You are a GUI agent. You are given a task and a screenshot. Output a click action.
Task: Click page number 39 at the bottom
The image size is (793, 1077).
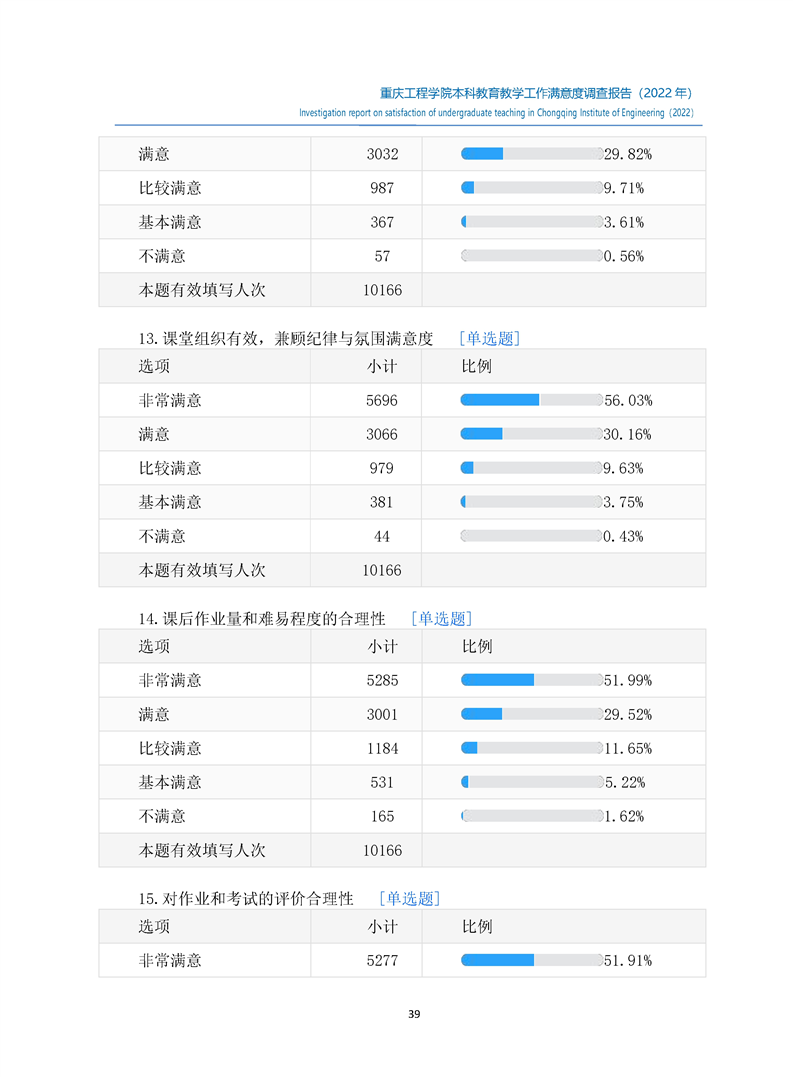(414, 1015)
